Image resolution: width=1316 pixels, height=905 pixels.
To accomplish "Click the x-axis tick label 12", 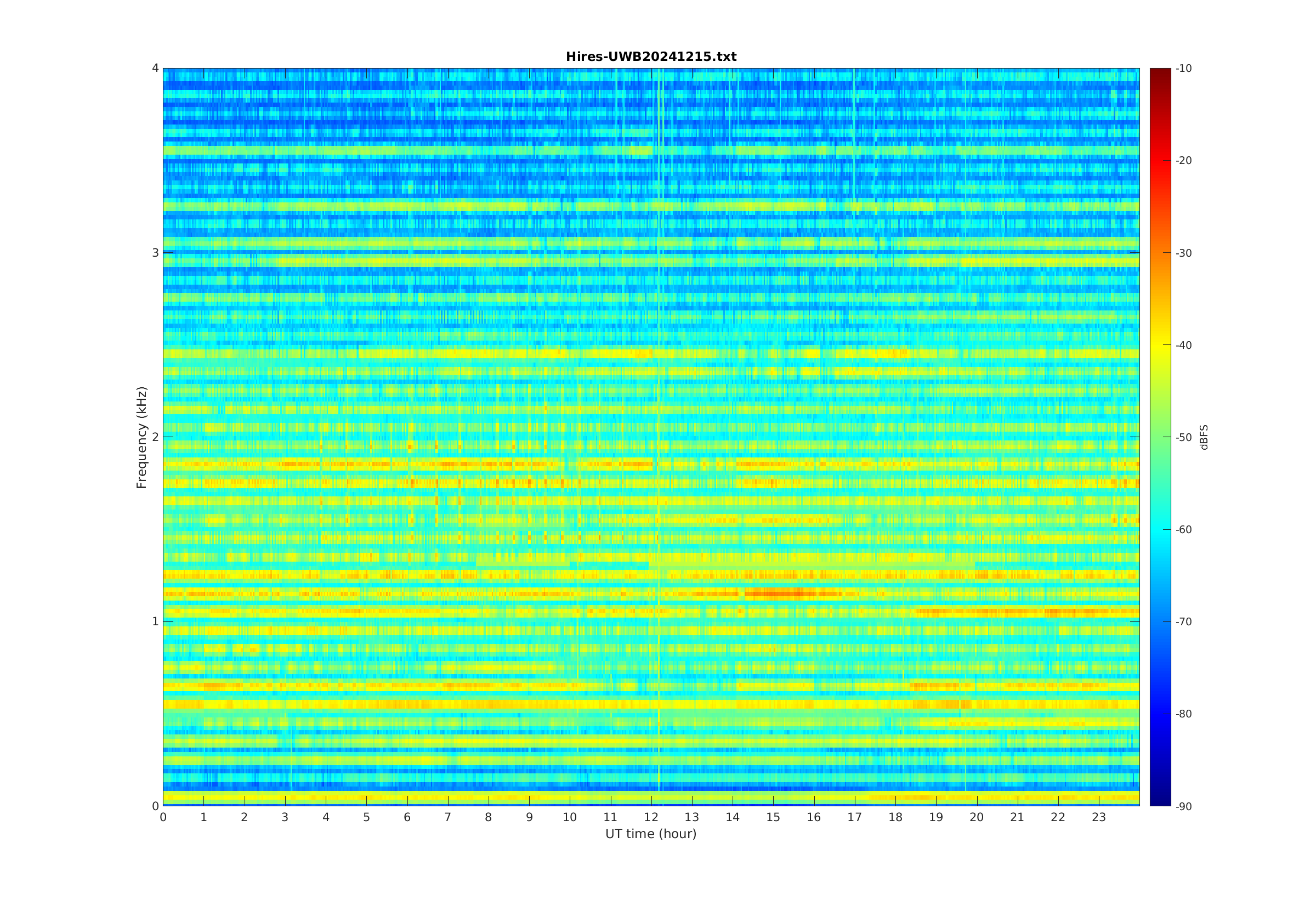I will (x=651, y=817).
